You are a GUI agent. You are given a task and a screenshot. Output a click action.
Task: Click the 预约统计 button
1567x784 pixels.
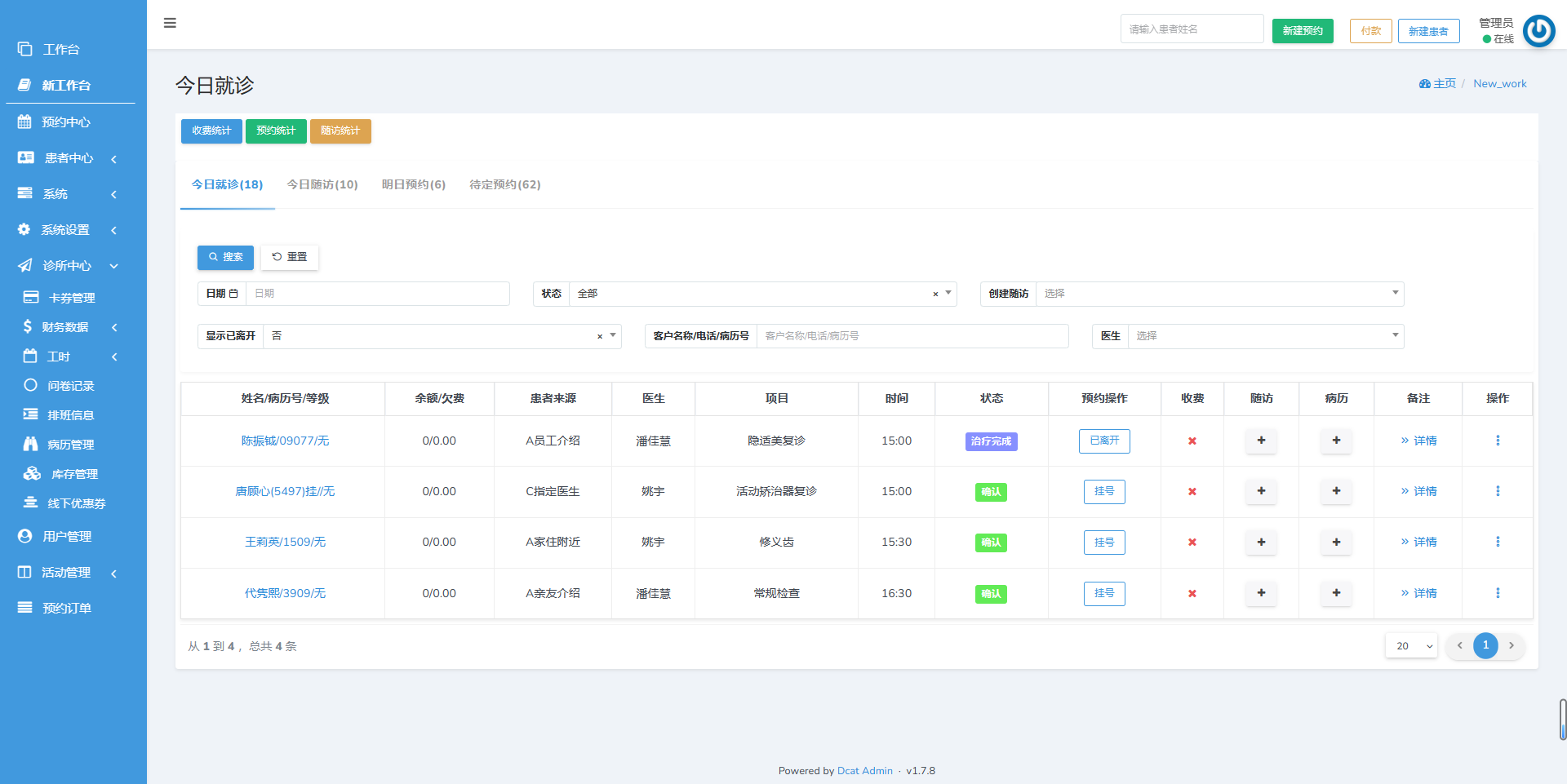[276, 131]
